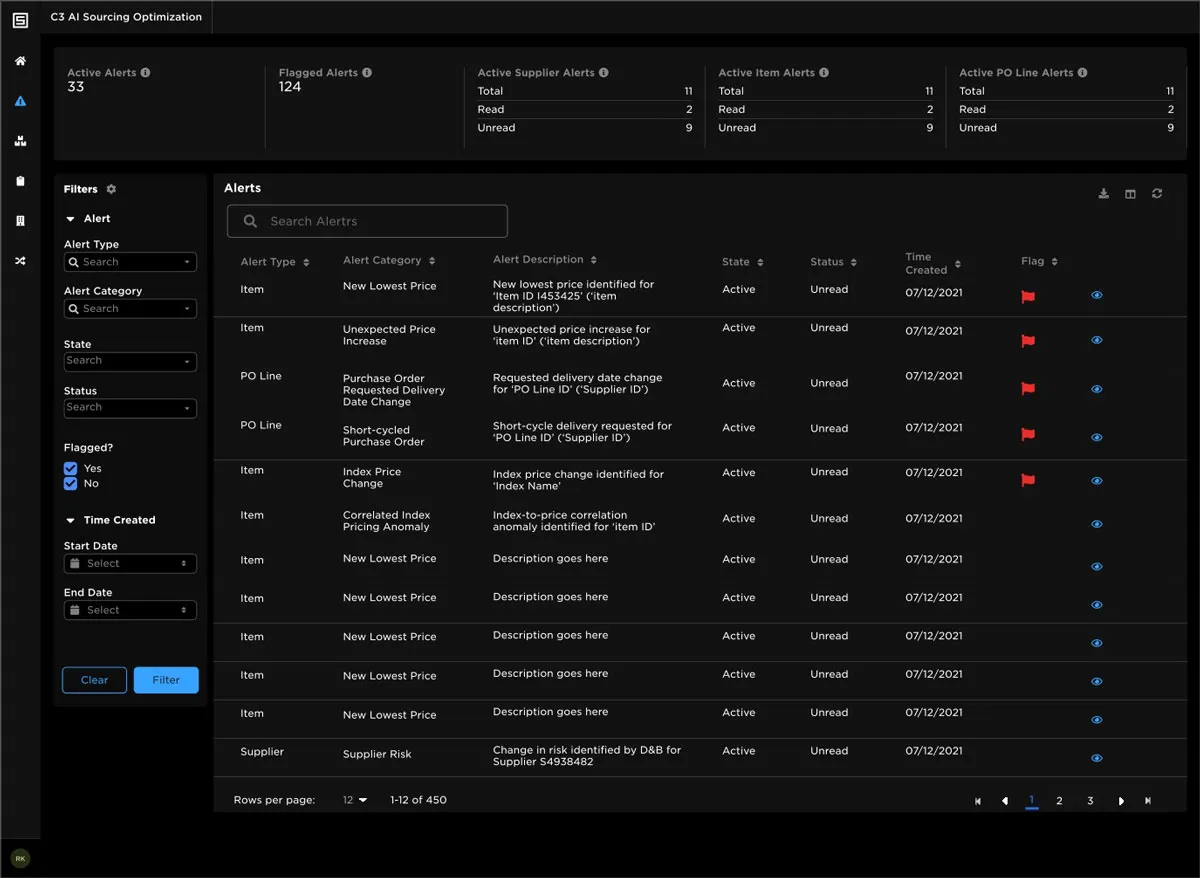
Task: Collapse the Alert filter section
Action: pos(71,219)
